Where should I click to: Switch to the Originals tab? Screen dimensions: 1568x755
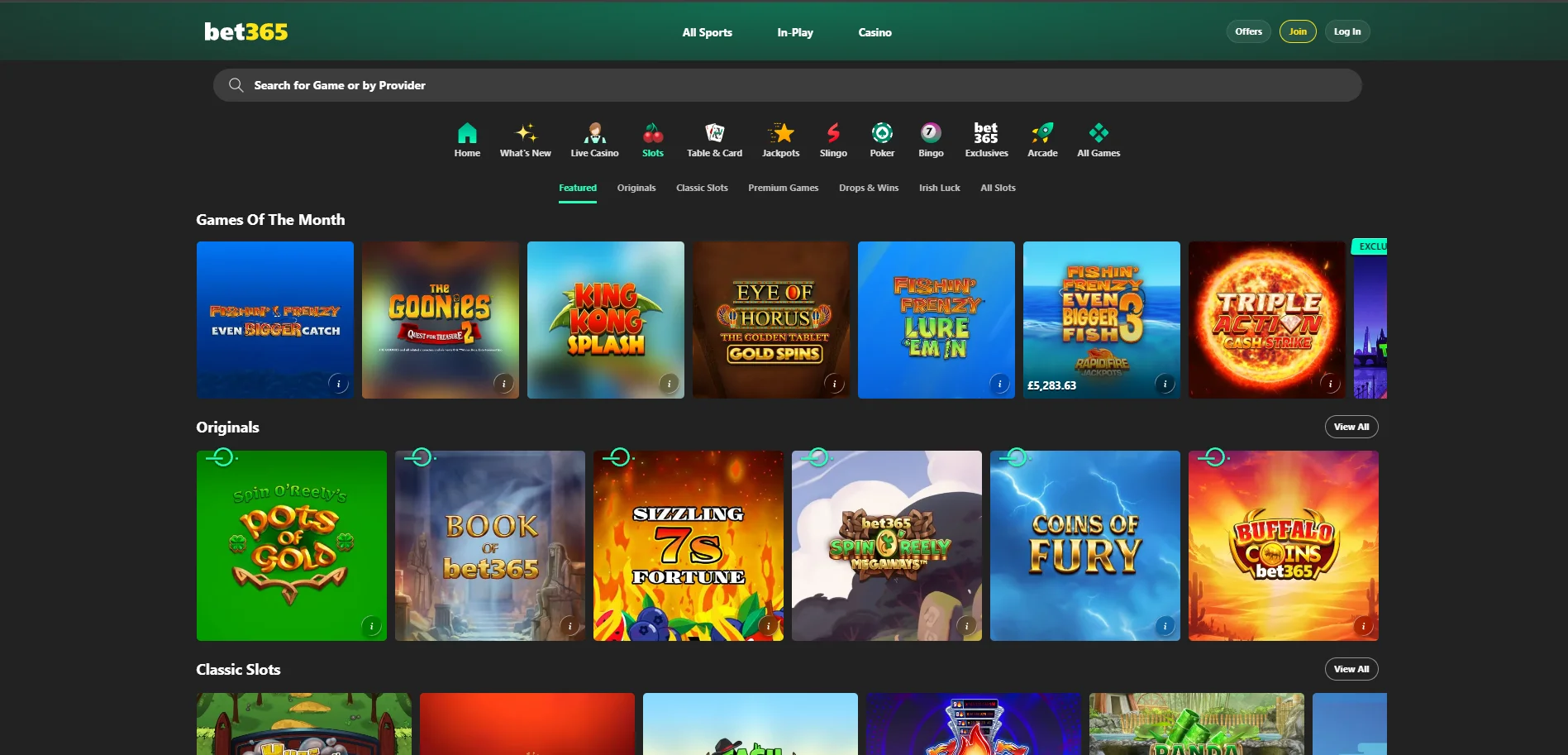pos(636,188)
